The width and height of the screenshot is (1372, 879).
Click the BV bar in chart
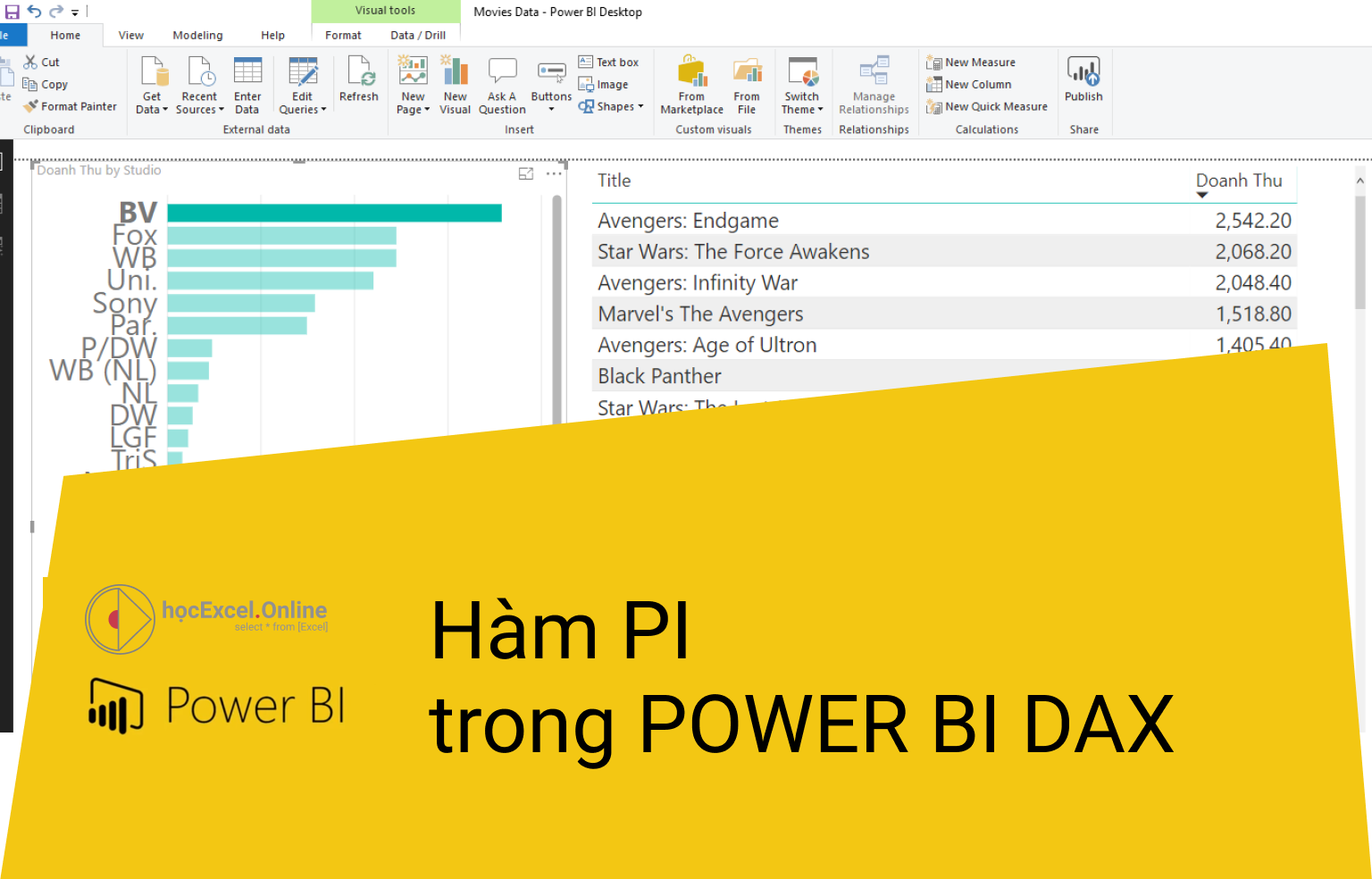tap(334, 213)
